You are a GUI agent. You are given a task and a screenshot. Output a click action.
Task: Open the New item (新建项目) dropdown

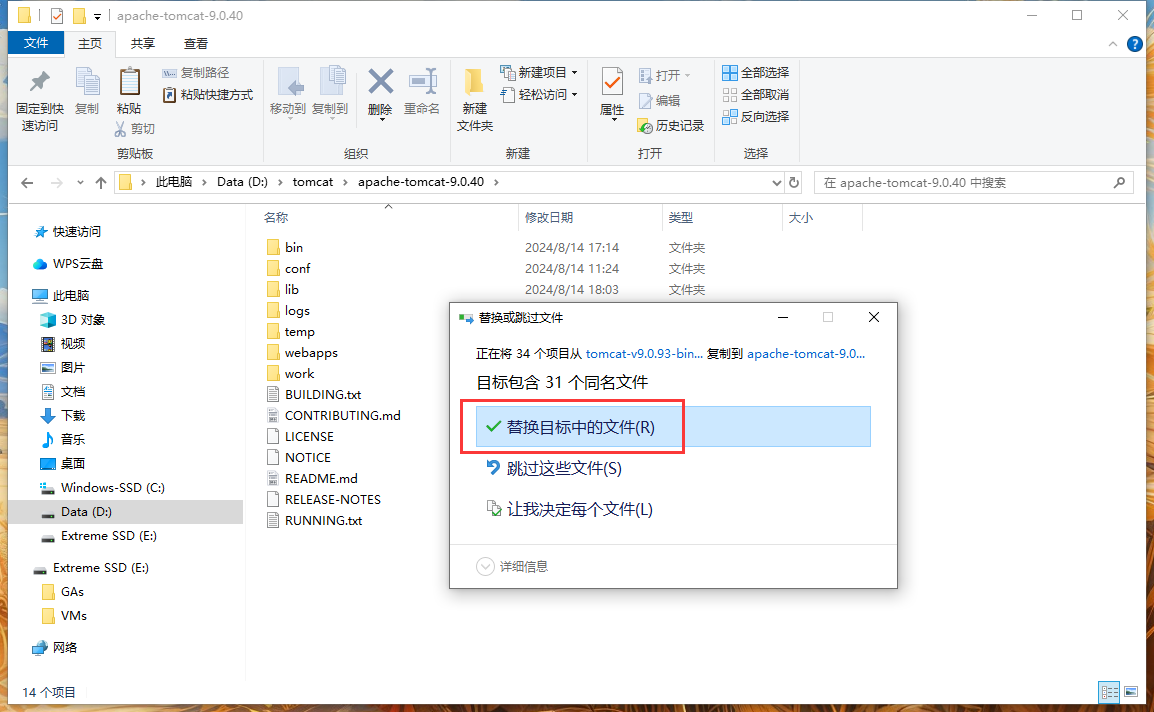[539, 72]
